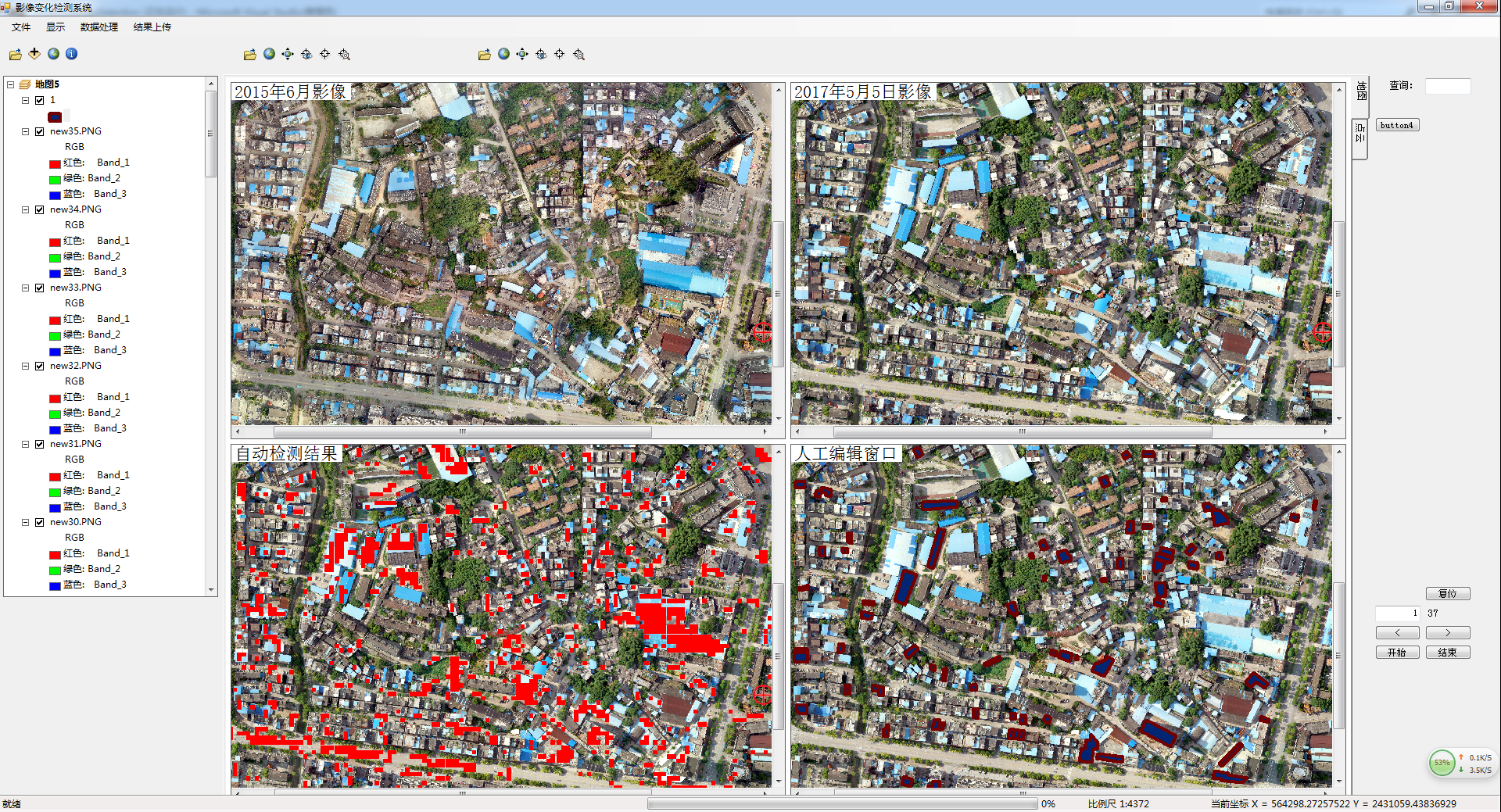Image resolution: width=1501 pixels, height=812 pixels.
Task: Plain crosshair icon above the 2017年5月5日影像 map
Action: [560, 54]
